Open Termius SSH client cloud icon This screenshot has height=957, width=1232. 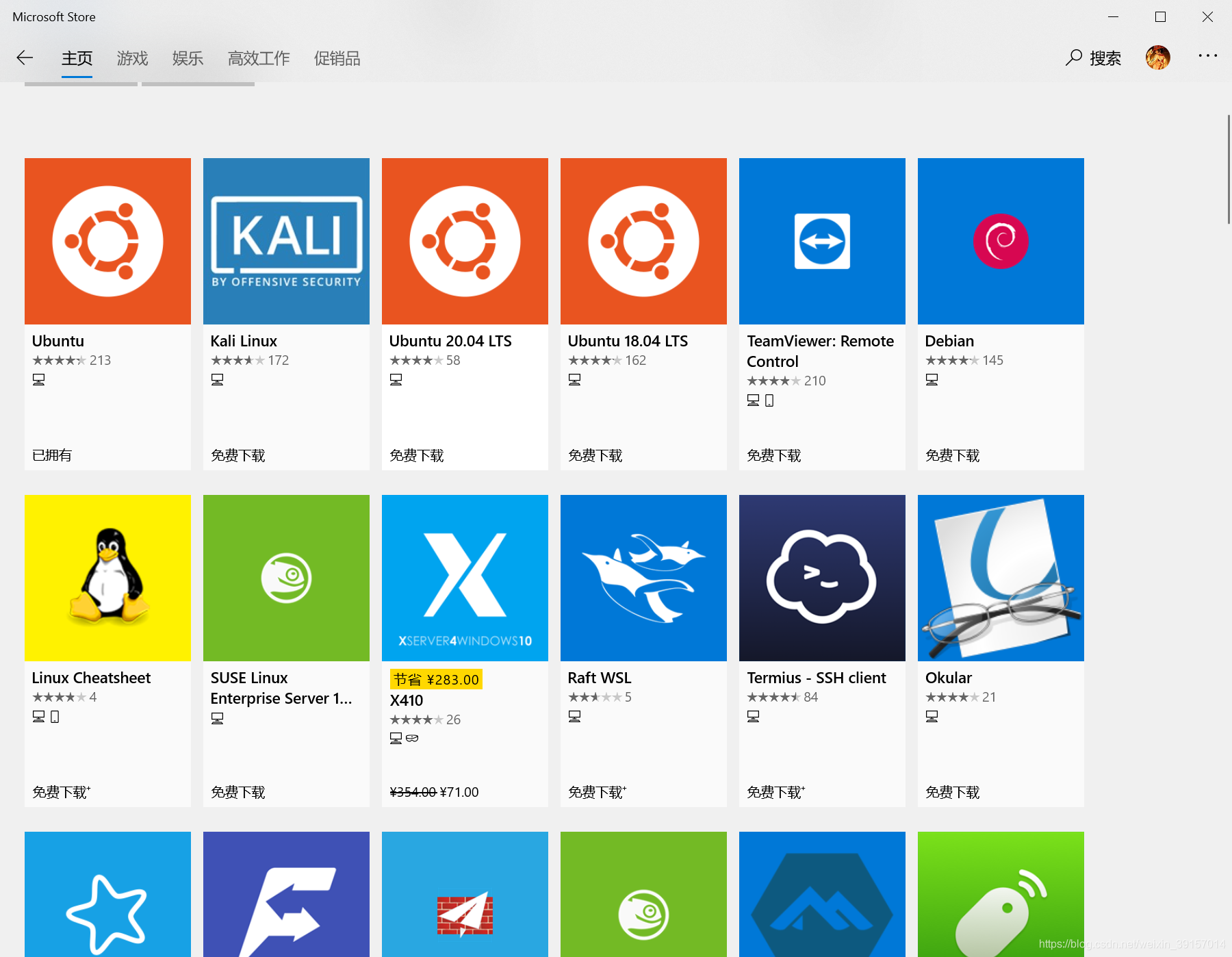(822, 578)
